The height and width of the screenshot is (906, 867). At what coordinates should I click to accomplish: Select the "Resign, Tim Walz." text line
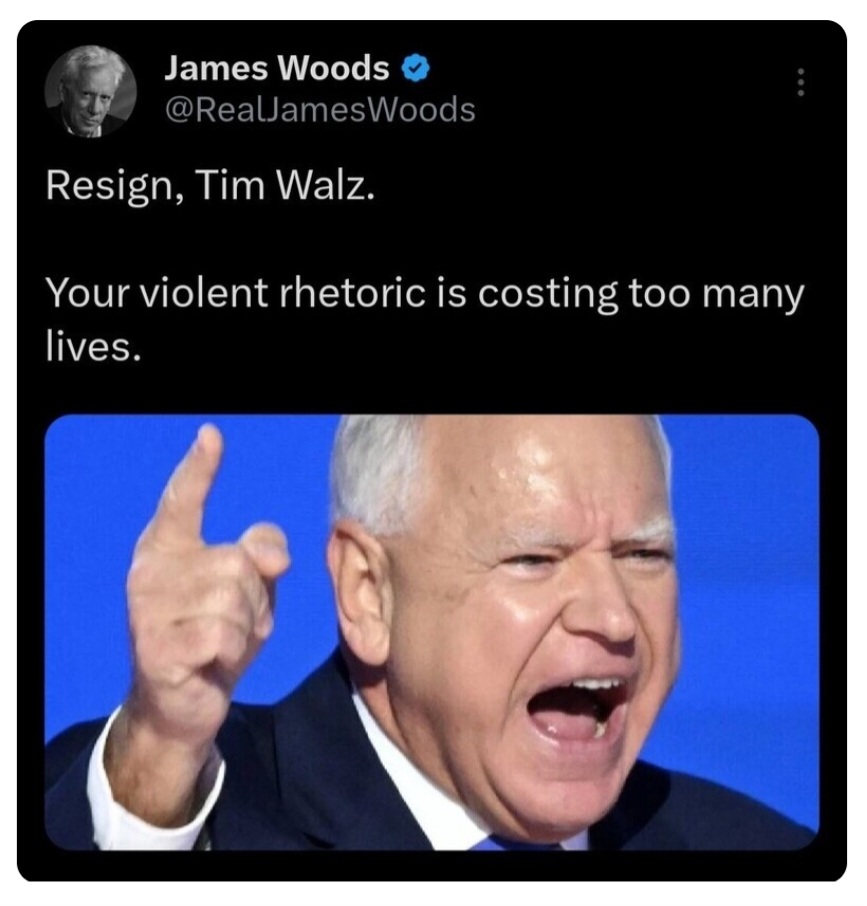coord(210,187)
